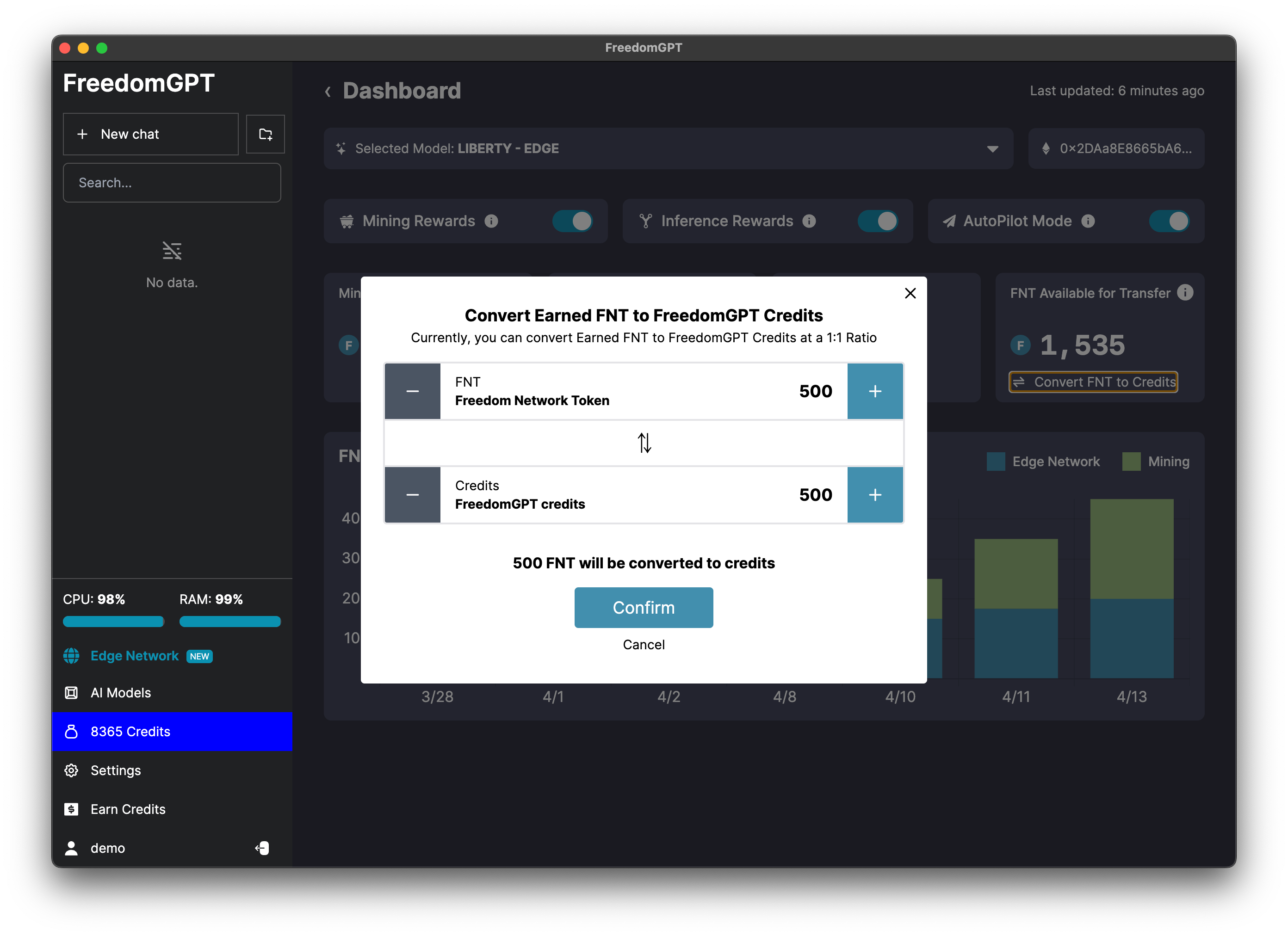Expand the Selected Model dropdown
This screenshot has height=936, width=1288.
pyautogui.click(x=992, y=149)
